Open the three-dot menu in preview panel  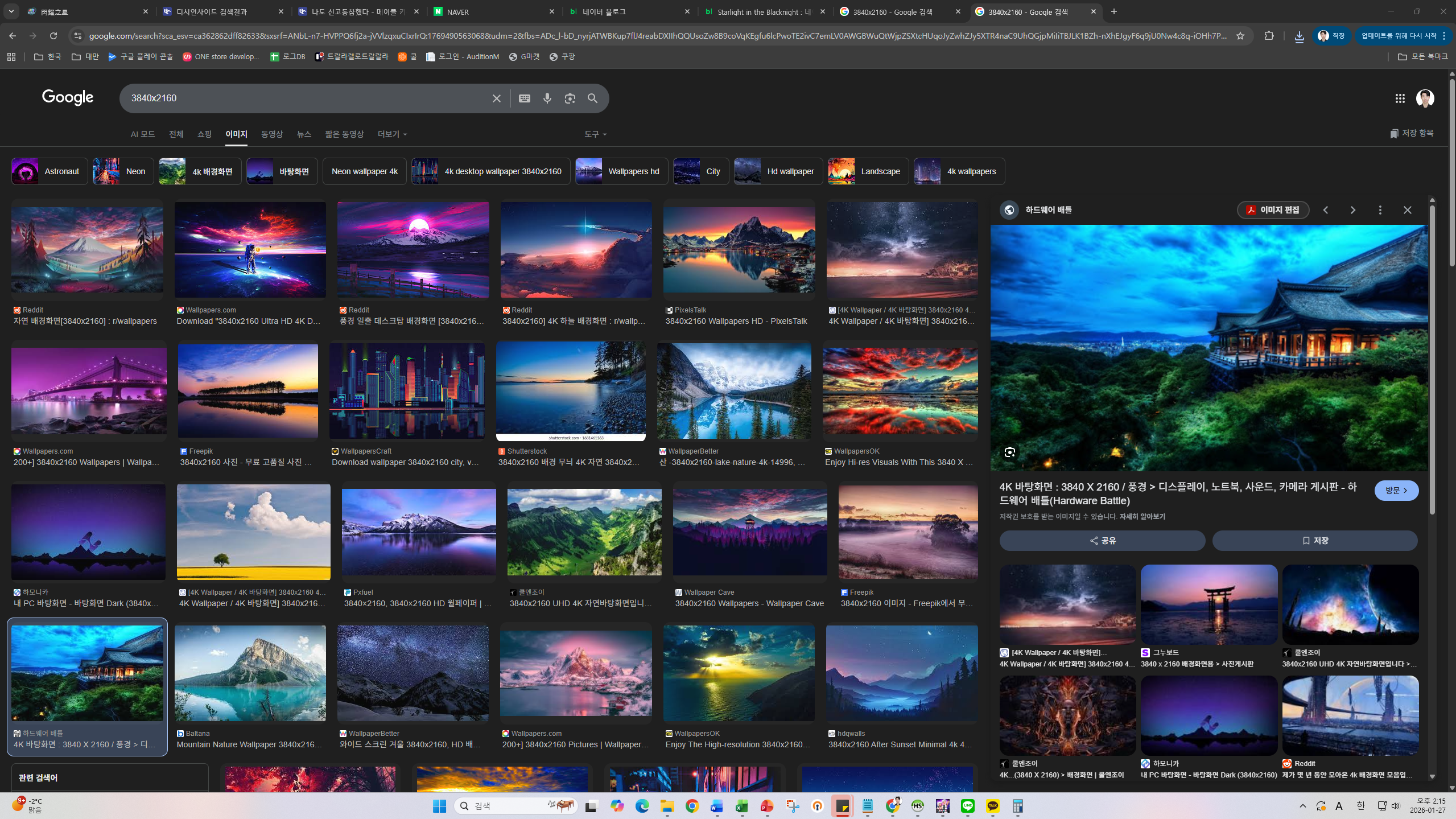tap(1380, 210)
